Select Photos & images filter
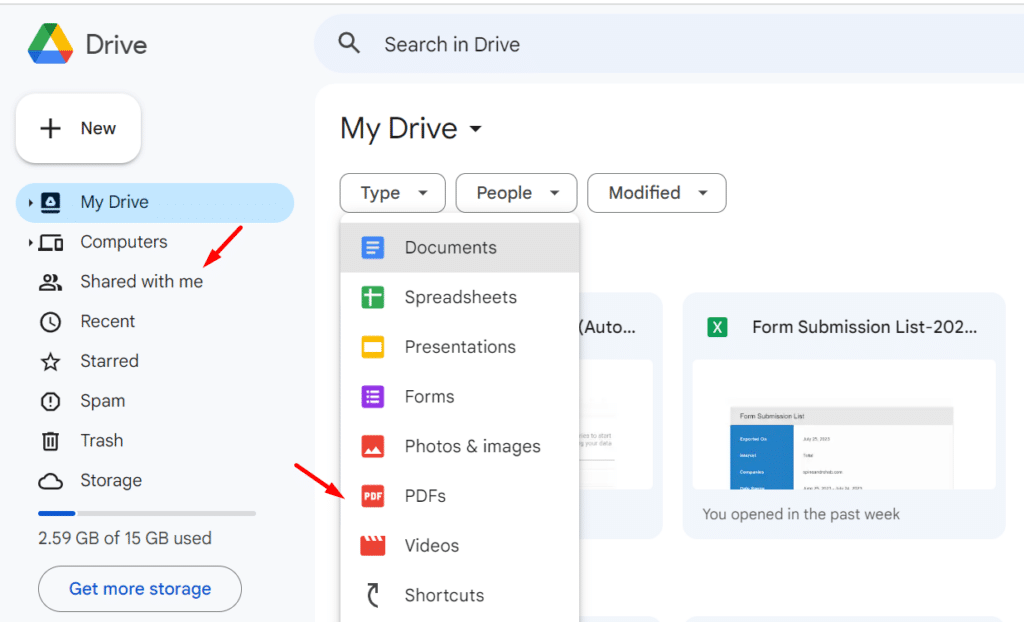The width and height of the screenshot is (1024, 622). click(x=472, y=446)
